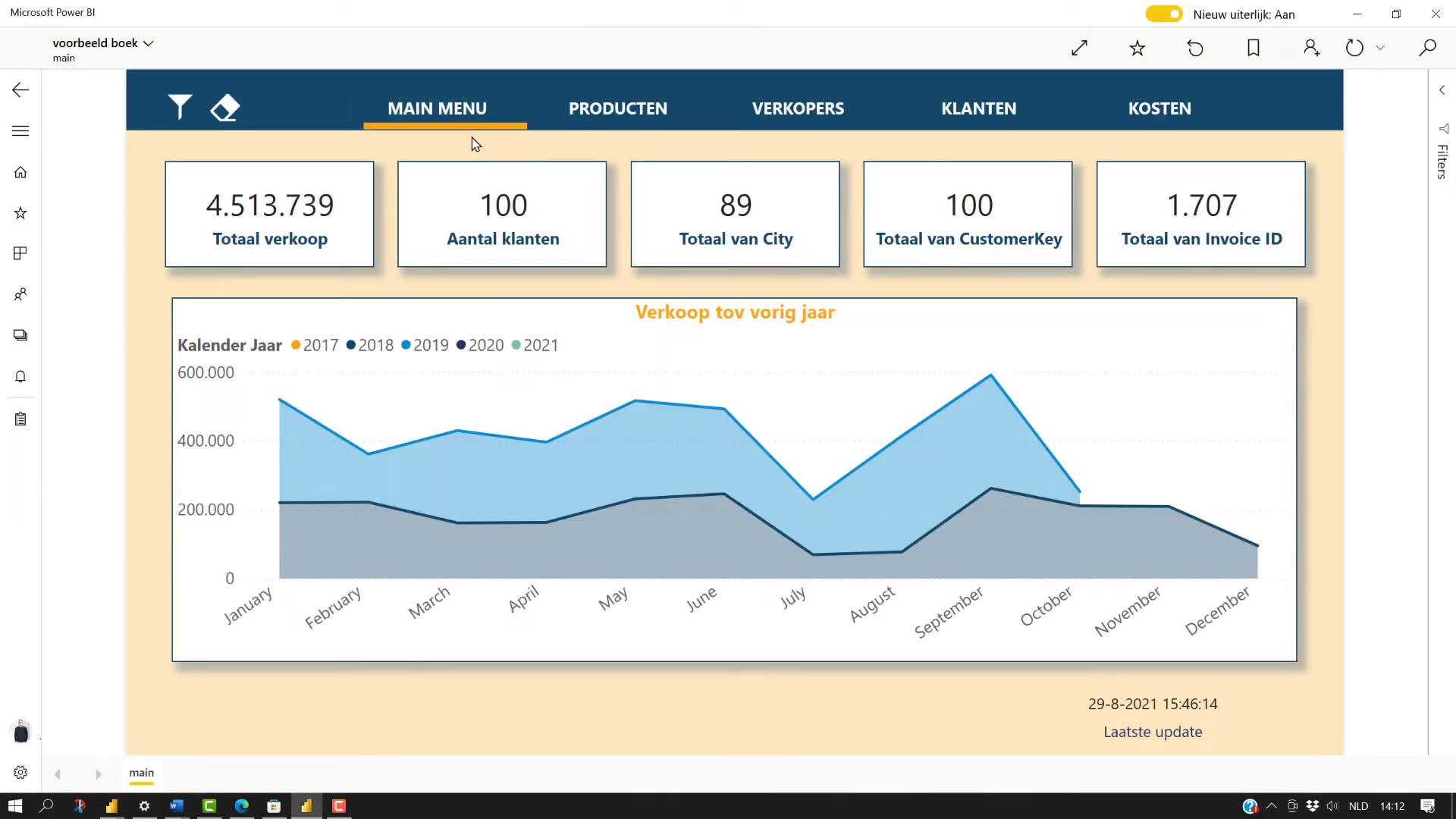Open the report in full screen mode
This screenshot has height=819, width=1456.
click(x=1079, y=48)
